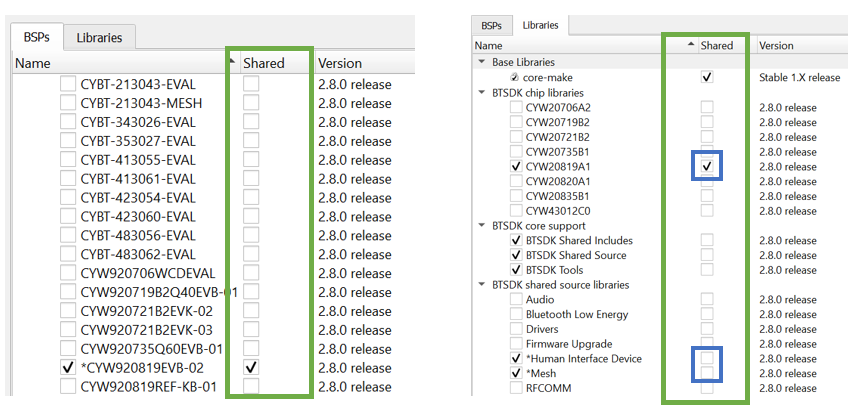
Task: Select the "core-make" library name
Action: (548, 78)
